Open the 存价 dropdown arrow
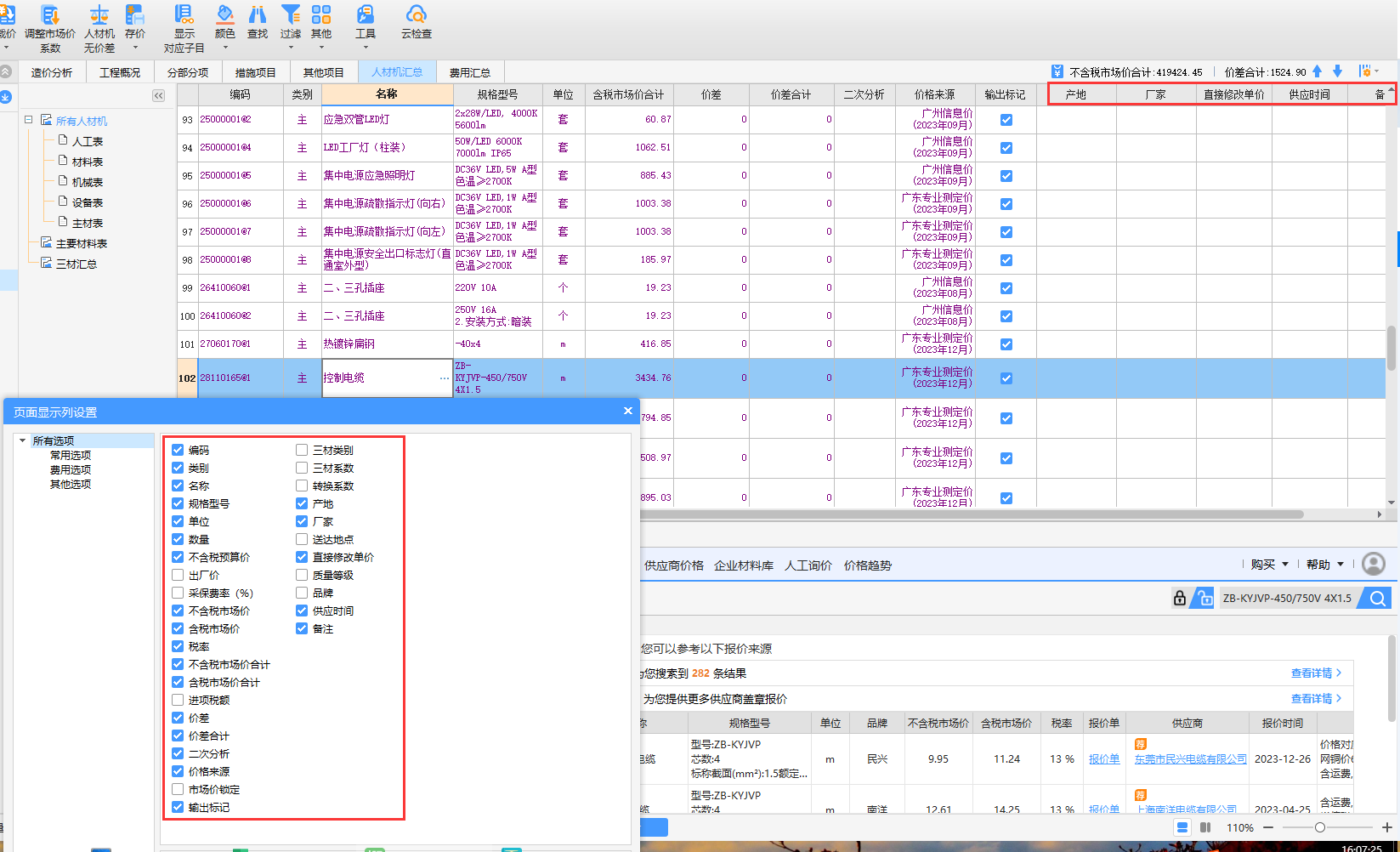This screenshot has height=852, width=1400. coord(135,48)
